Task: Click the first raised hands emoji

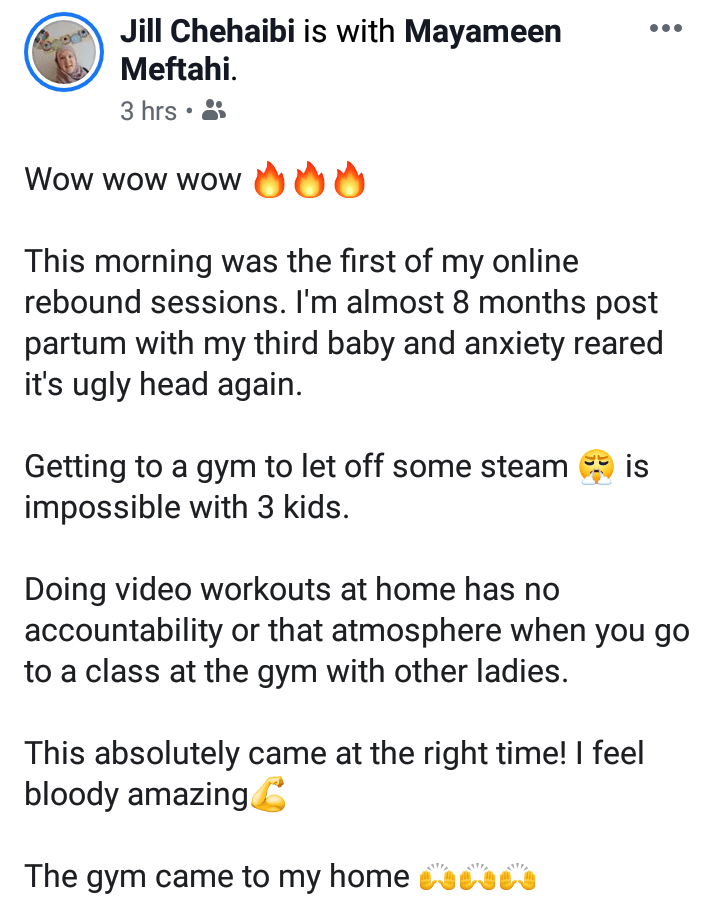Action: 438,877
